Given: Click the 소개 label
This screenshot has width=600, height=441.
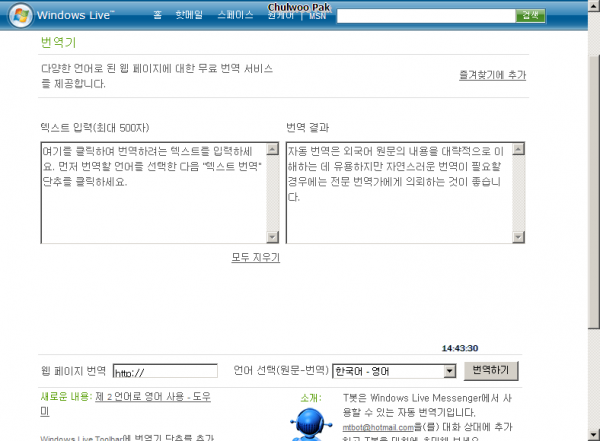Looking at the screenshot, I should (311, 398).
